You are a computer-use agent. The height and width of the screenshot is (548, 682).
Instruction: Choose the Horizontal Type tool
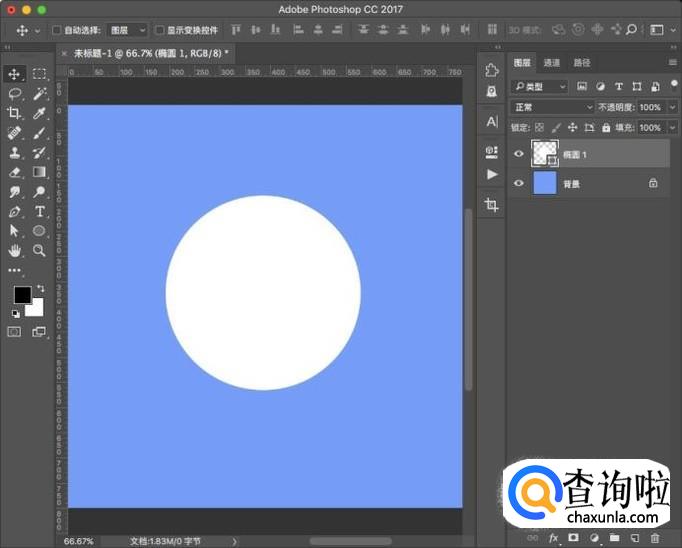[x=40, y=211]
